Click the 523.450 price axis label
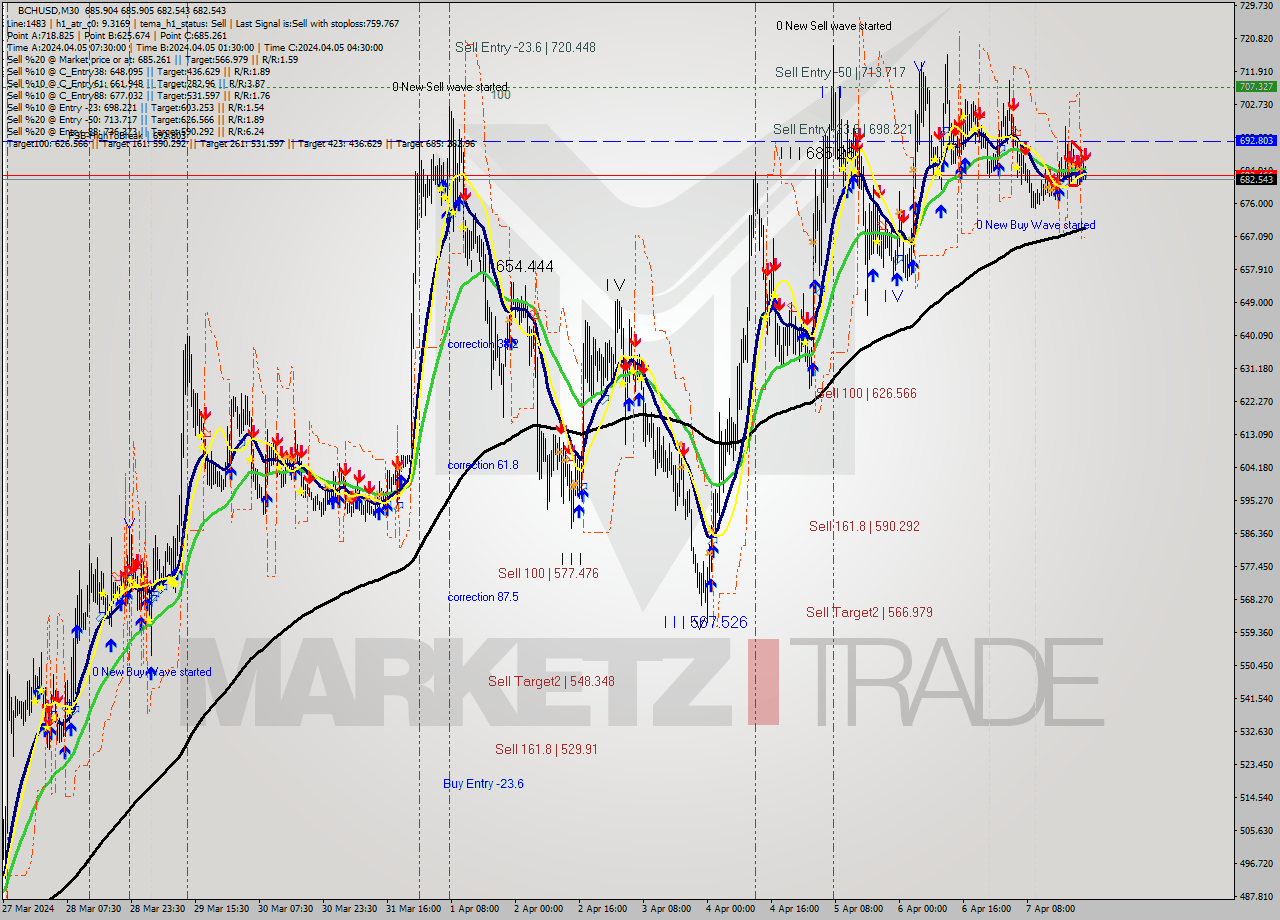Viewport: 1280px width, 920px height. pos(1256,764)
